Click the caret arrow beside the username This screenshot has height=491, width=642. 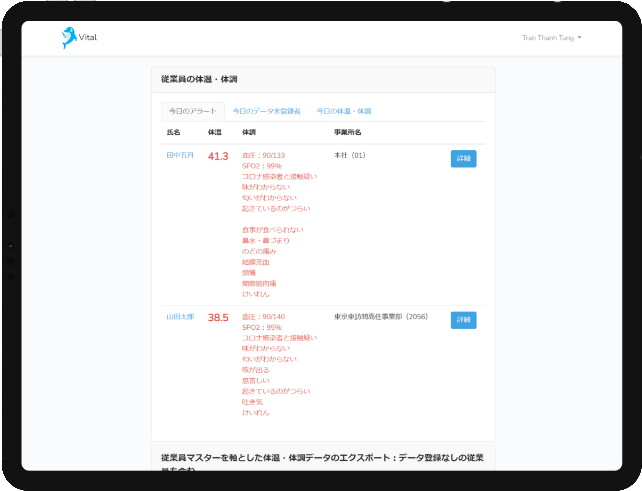coord(580,38)
